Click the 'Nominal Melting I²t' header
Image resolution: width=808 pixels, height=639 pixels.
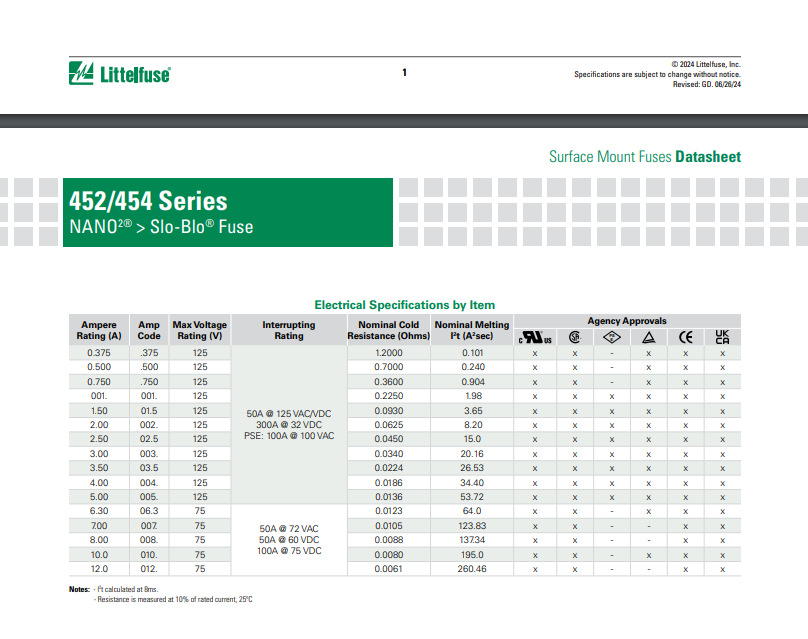coord(472,330)
